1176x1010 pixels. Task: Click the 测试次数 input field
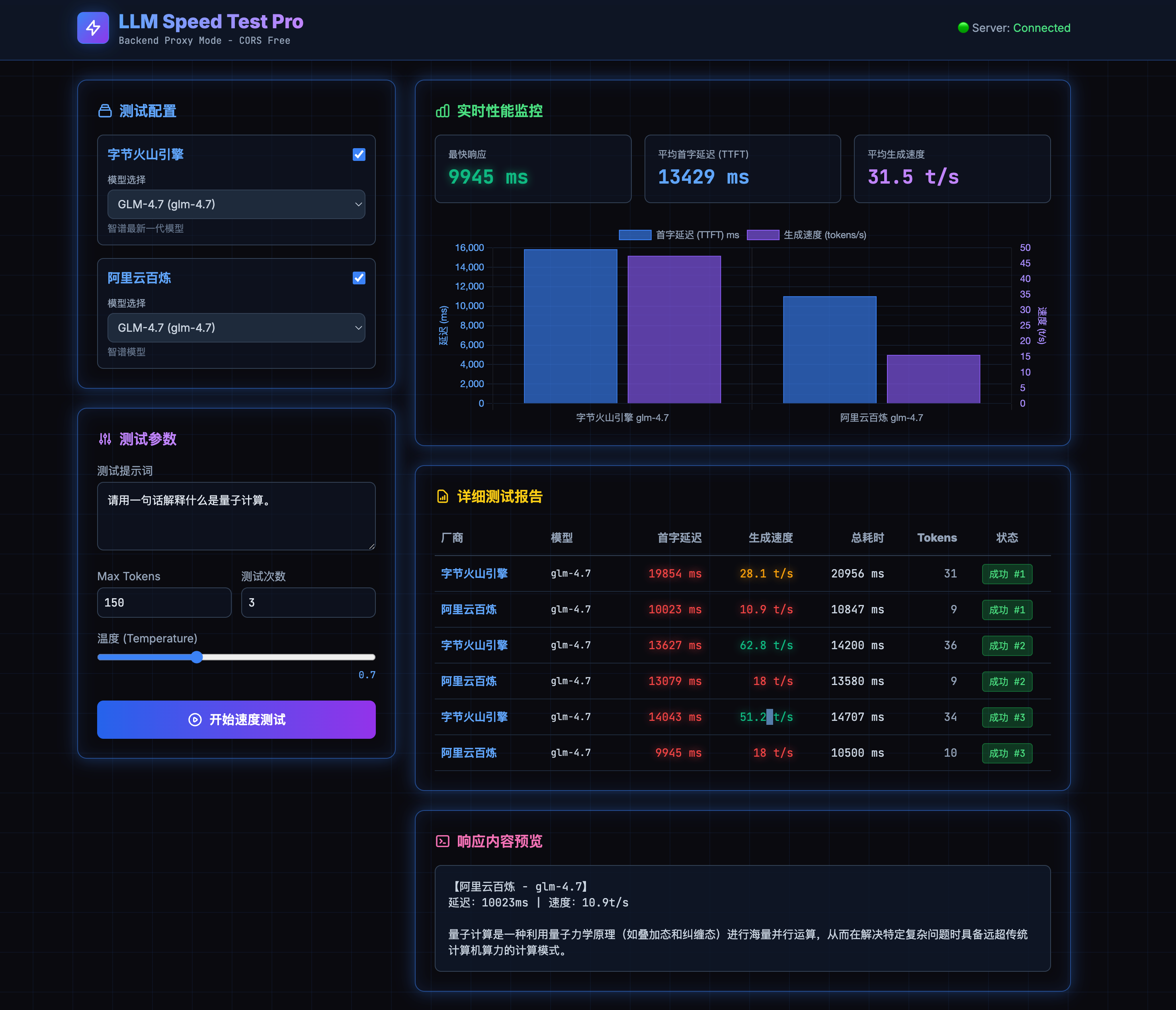308,602
